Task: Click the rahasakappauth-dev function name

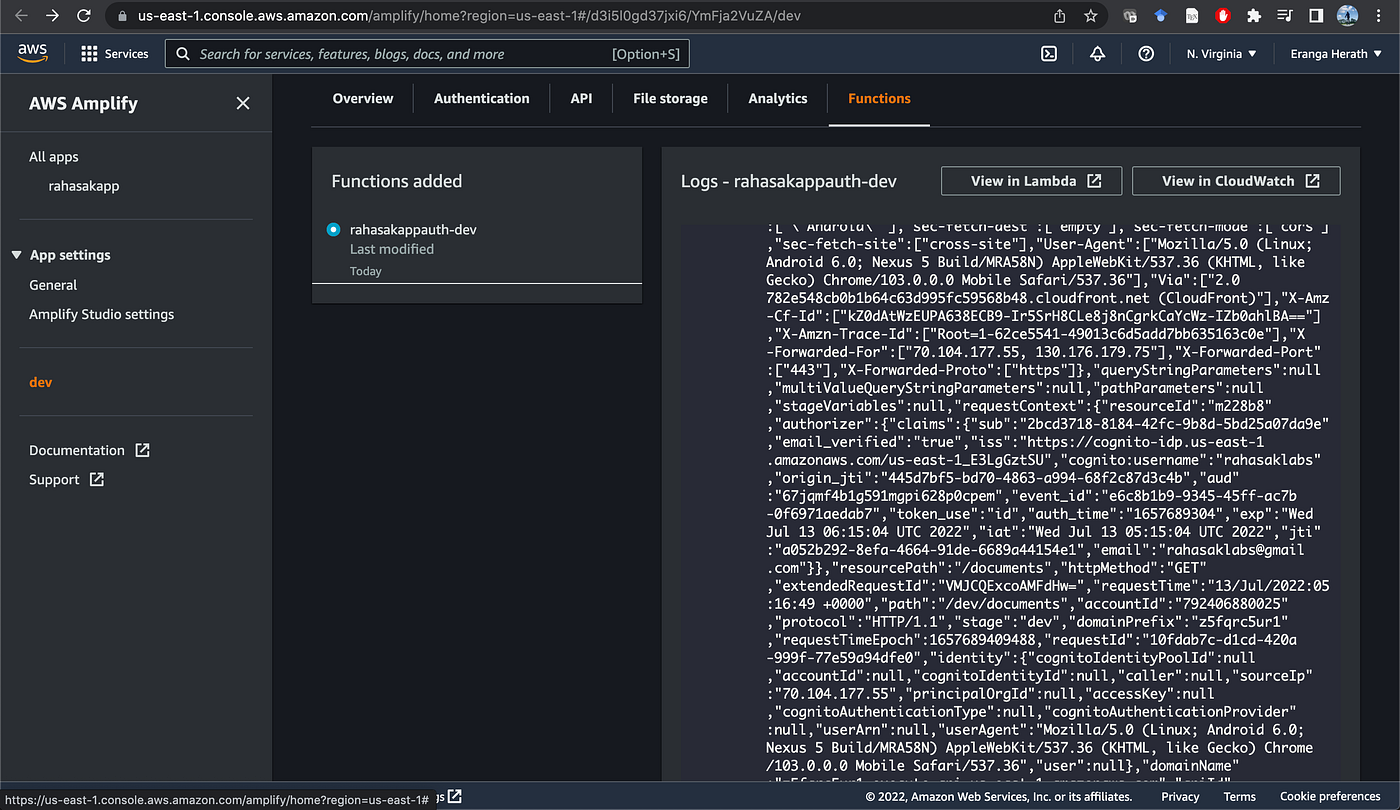Action: point(413,229)
